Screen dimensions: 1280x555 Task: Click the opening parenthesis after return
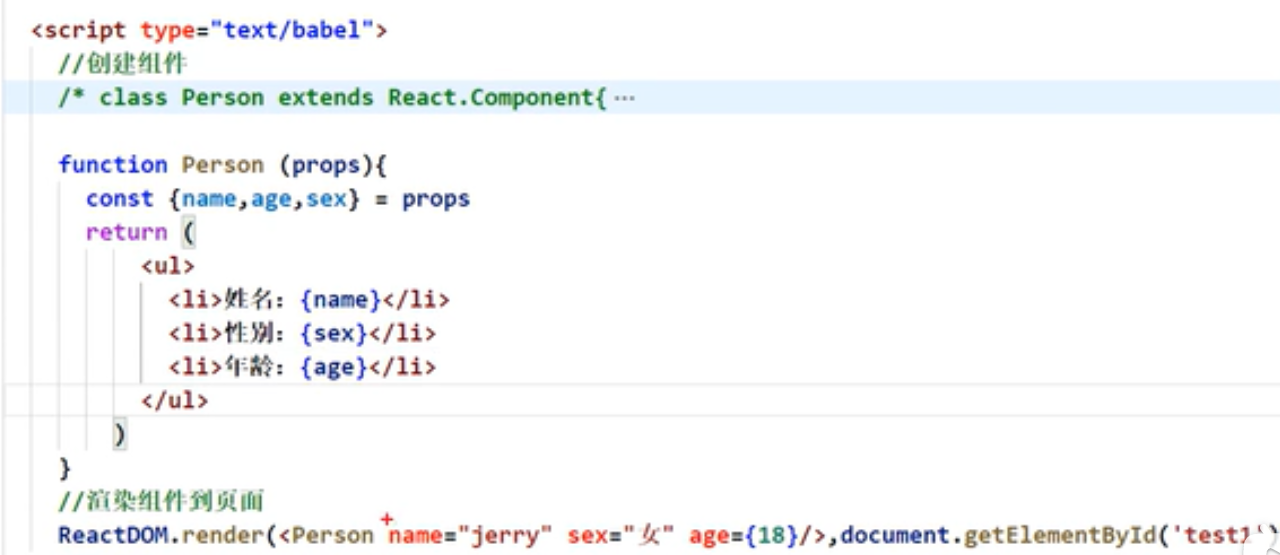click(x=188, y=233)
